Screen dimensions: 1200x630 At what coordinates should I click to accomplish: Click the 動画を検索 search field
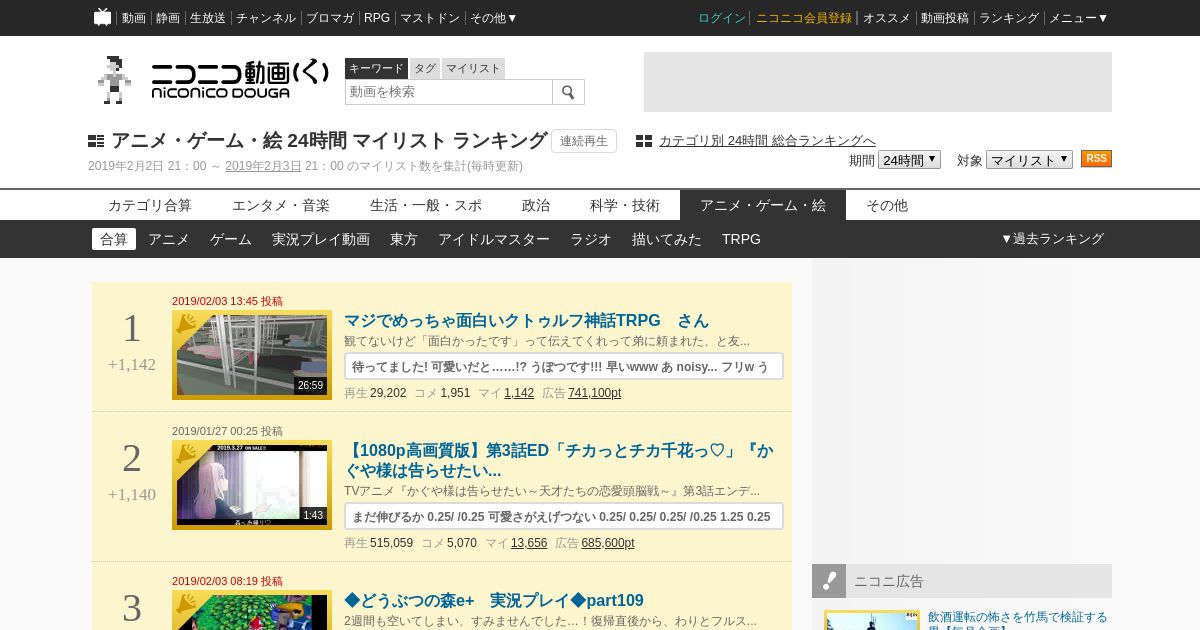tap(449, 92)
